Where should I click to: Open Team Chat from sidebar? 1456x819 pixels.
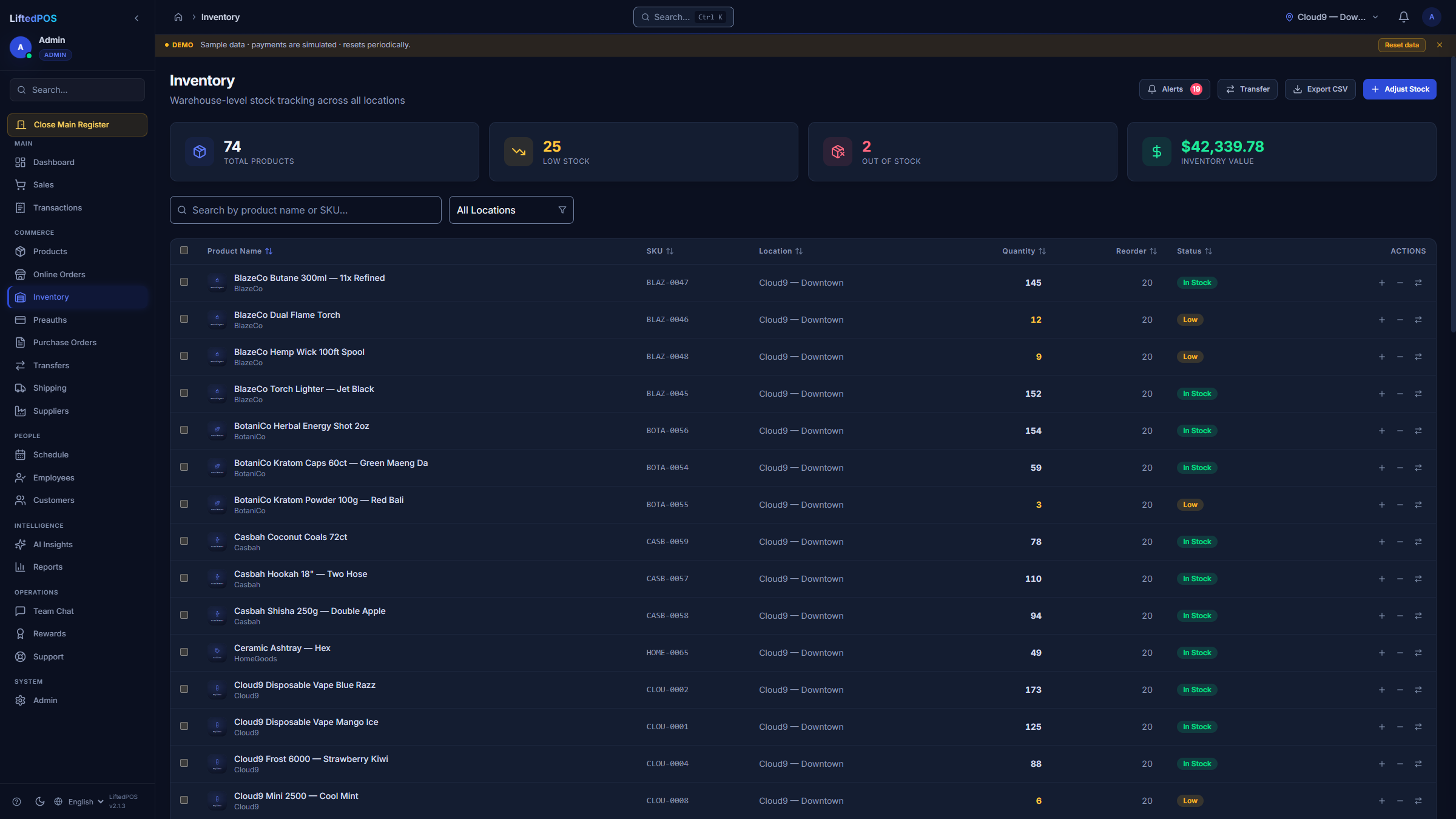click(x=78, y=611)
